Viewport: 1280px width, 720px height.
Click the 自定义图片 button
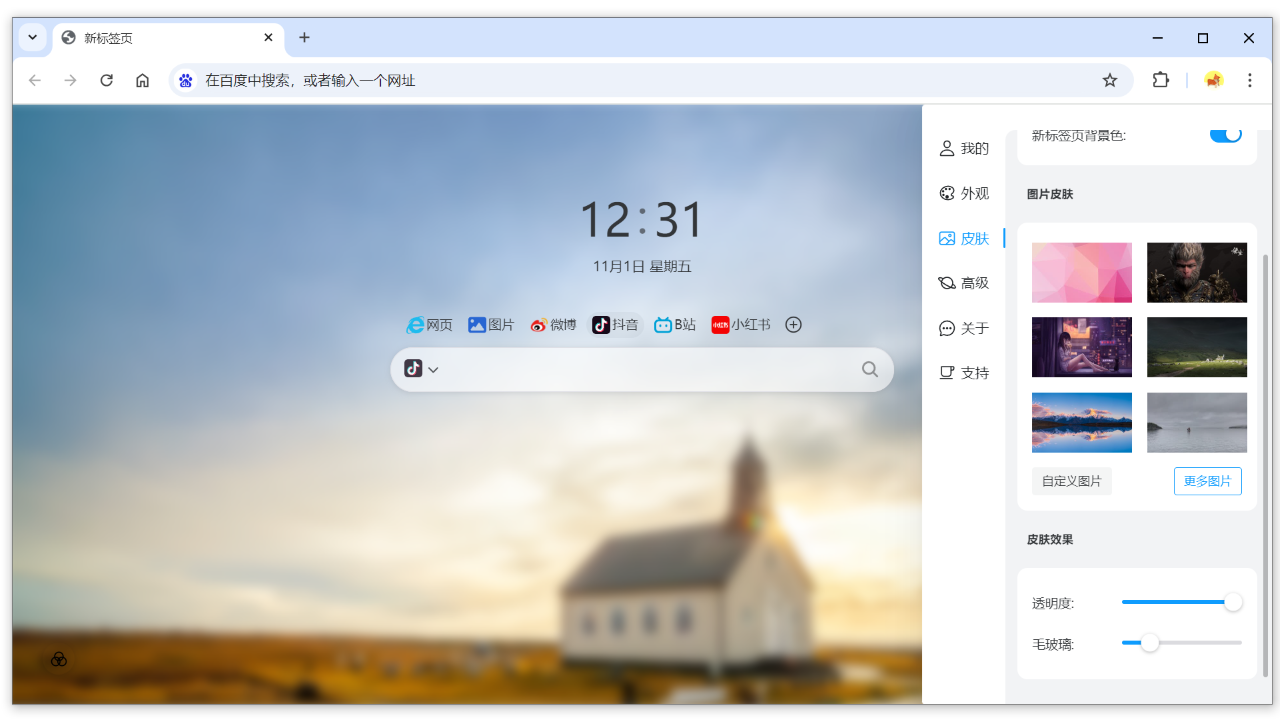[1071, 481]
